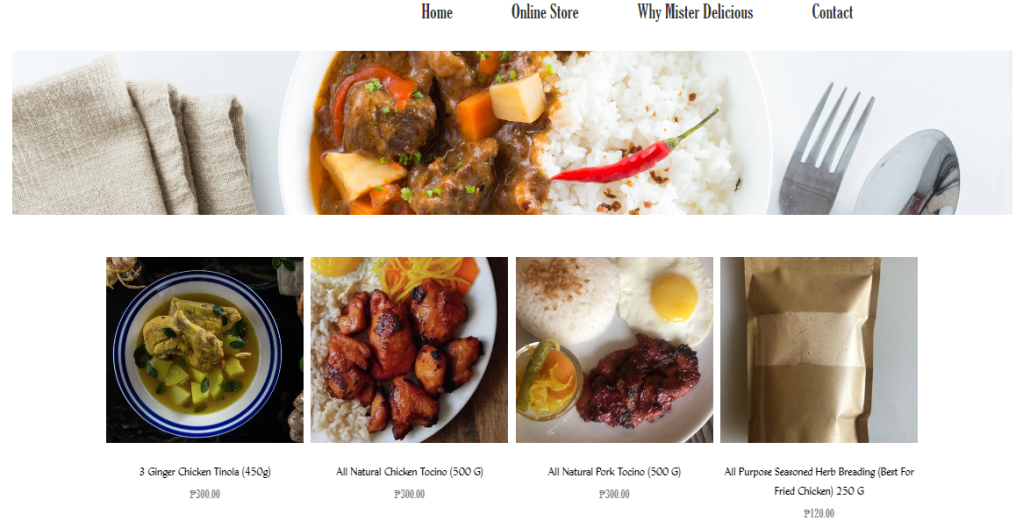
Task: Go to the Online Store page
Action: tap(545, 12)
